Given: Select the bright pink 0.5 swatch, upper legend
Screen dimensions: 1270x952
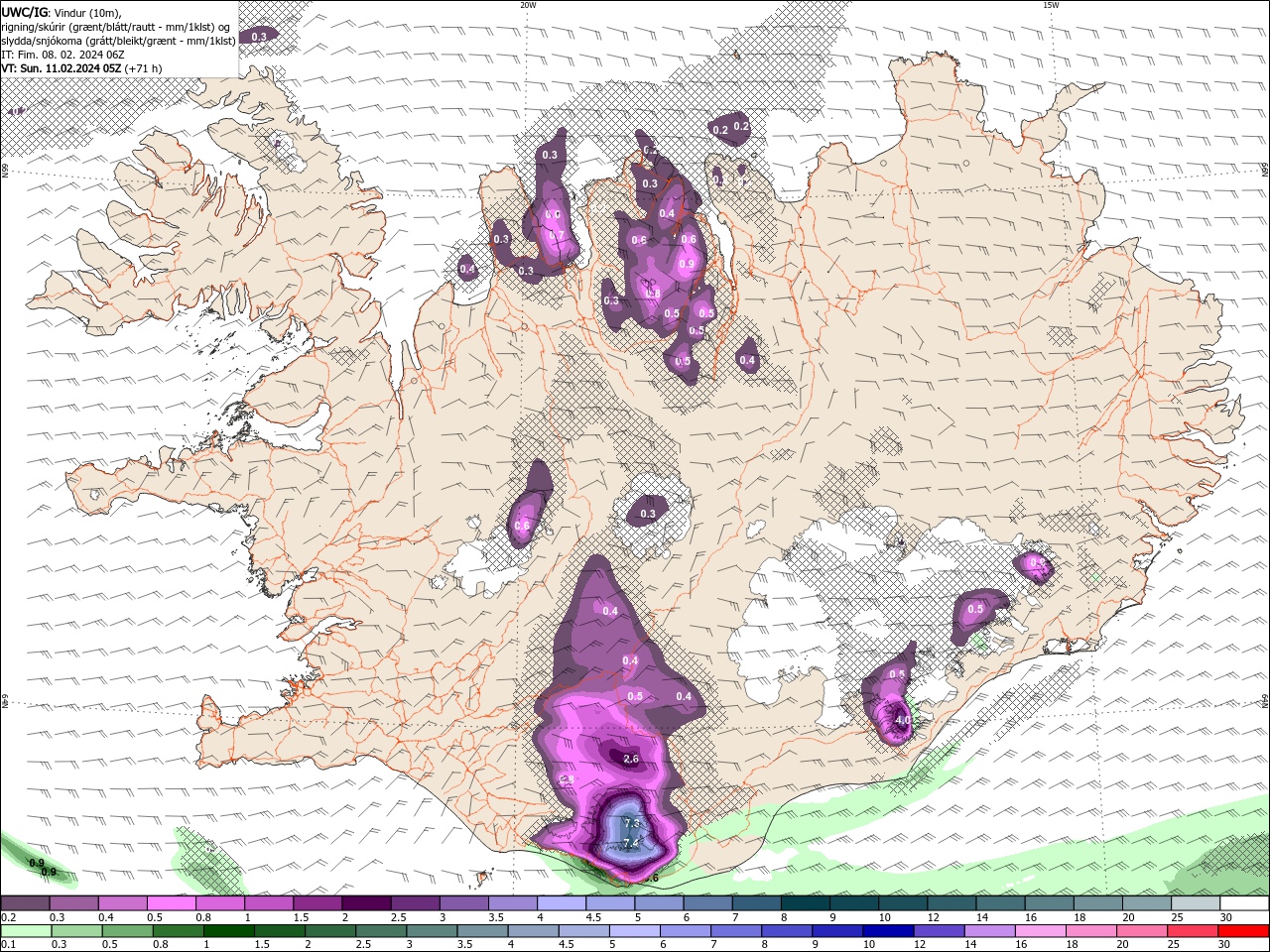Looking at the screenshot, I should click(x=171, y=902).
